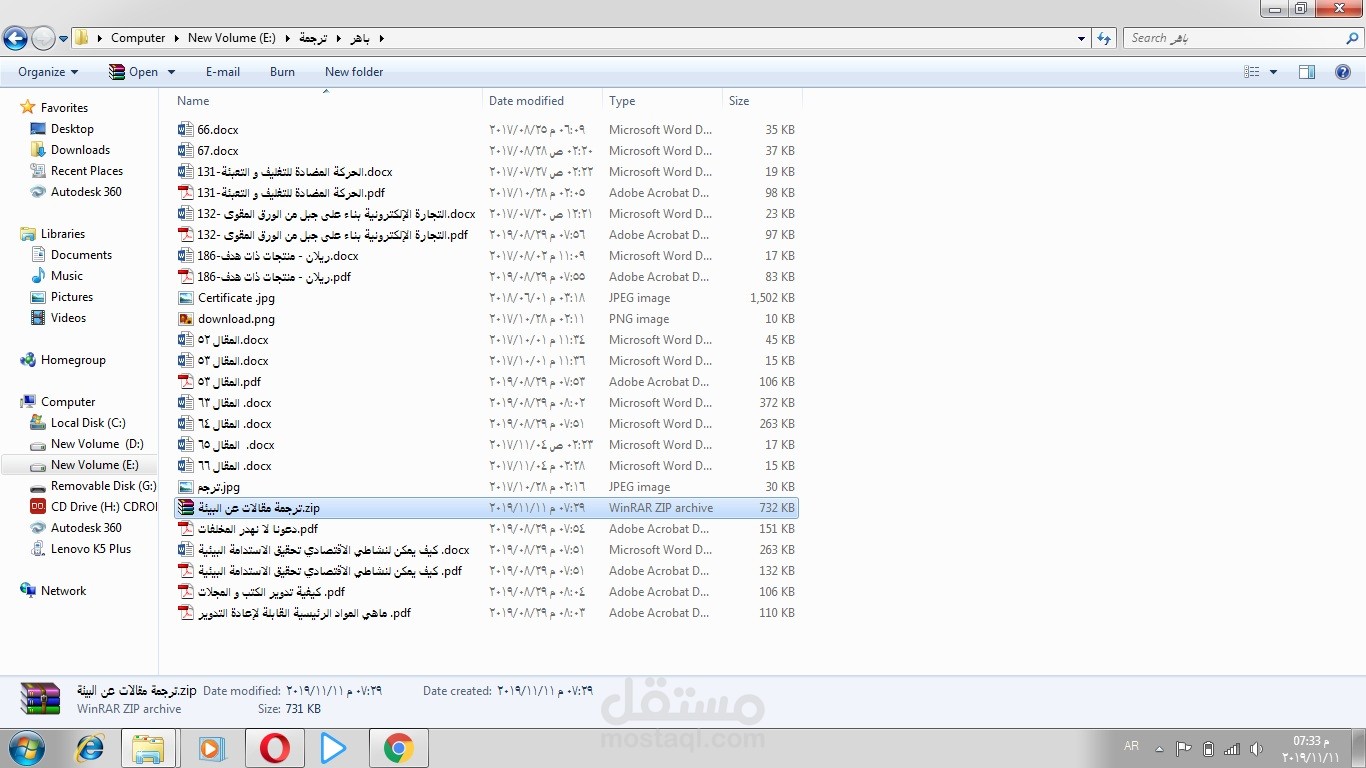Select Homegroup in the navigation pane
The width and height of the screenshot is (1366, 768).
point(73,360)
